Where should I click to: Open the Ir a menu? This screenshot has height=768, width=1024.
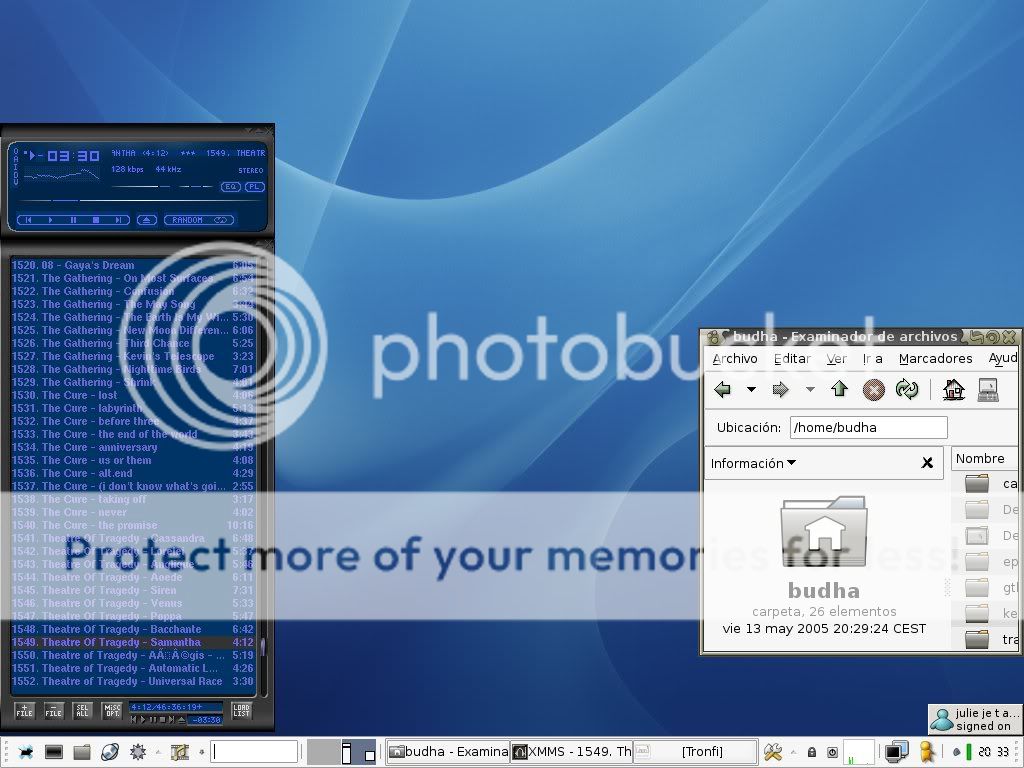(x=872, y=359)
